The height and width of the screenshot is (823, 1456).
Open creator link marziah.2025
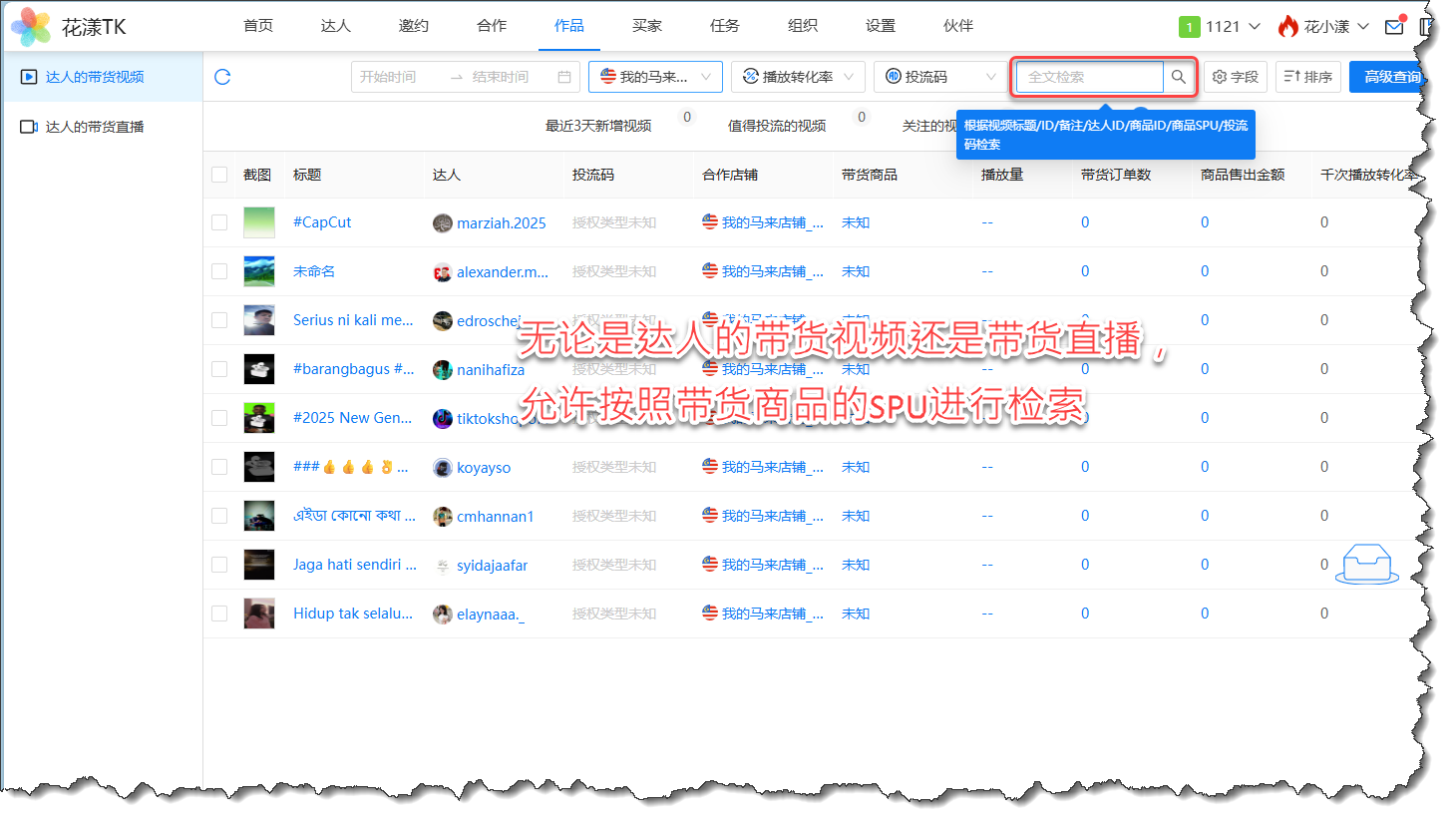point(501,223)
